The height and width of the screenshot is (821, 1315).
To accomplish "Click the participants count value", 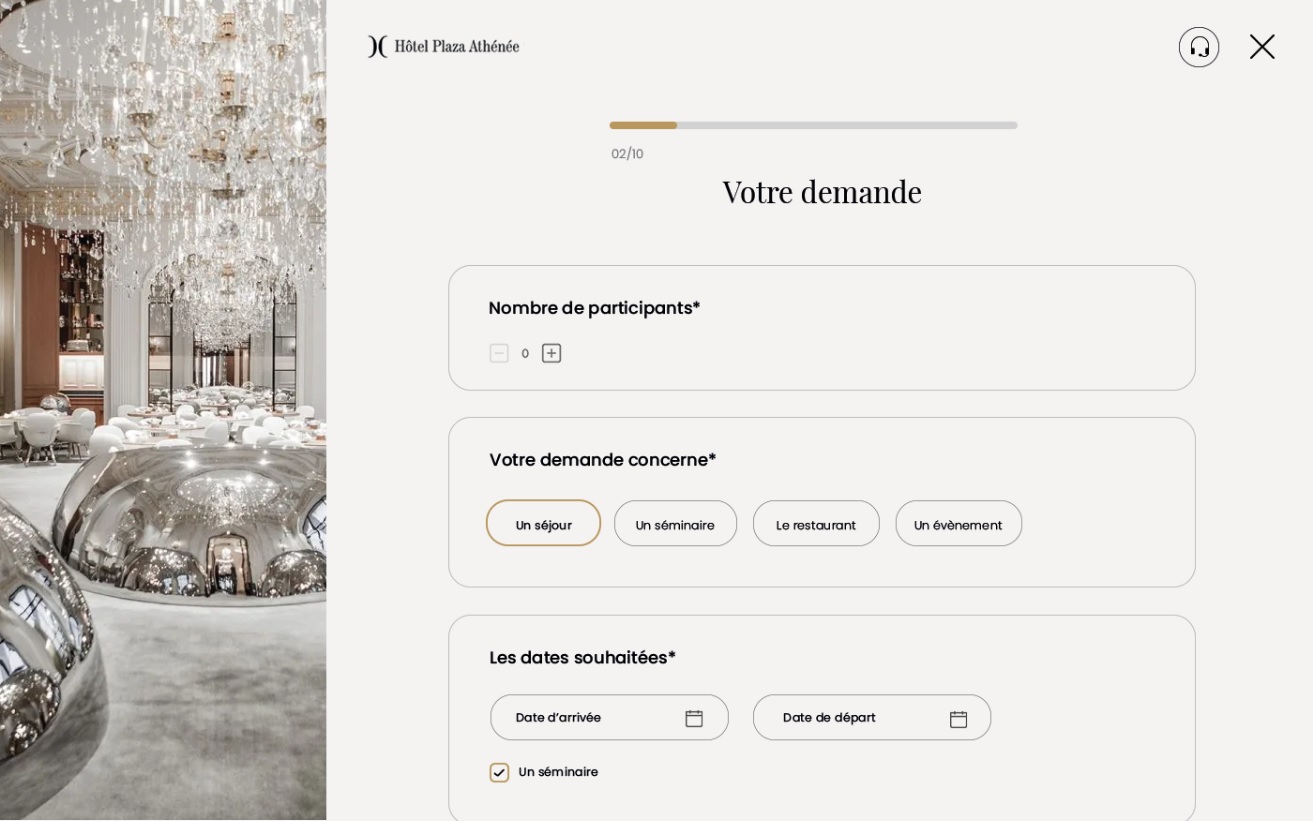I will pyautogui.click(x=525, y=353).
